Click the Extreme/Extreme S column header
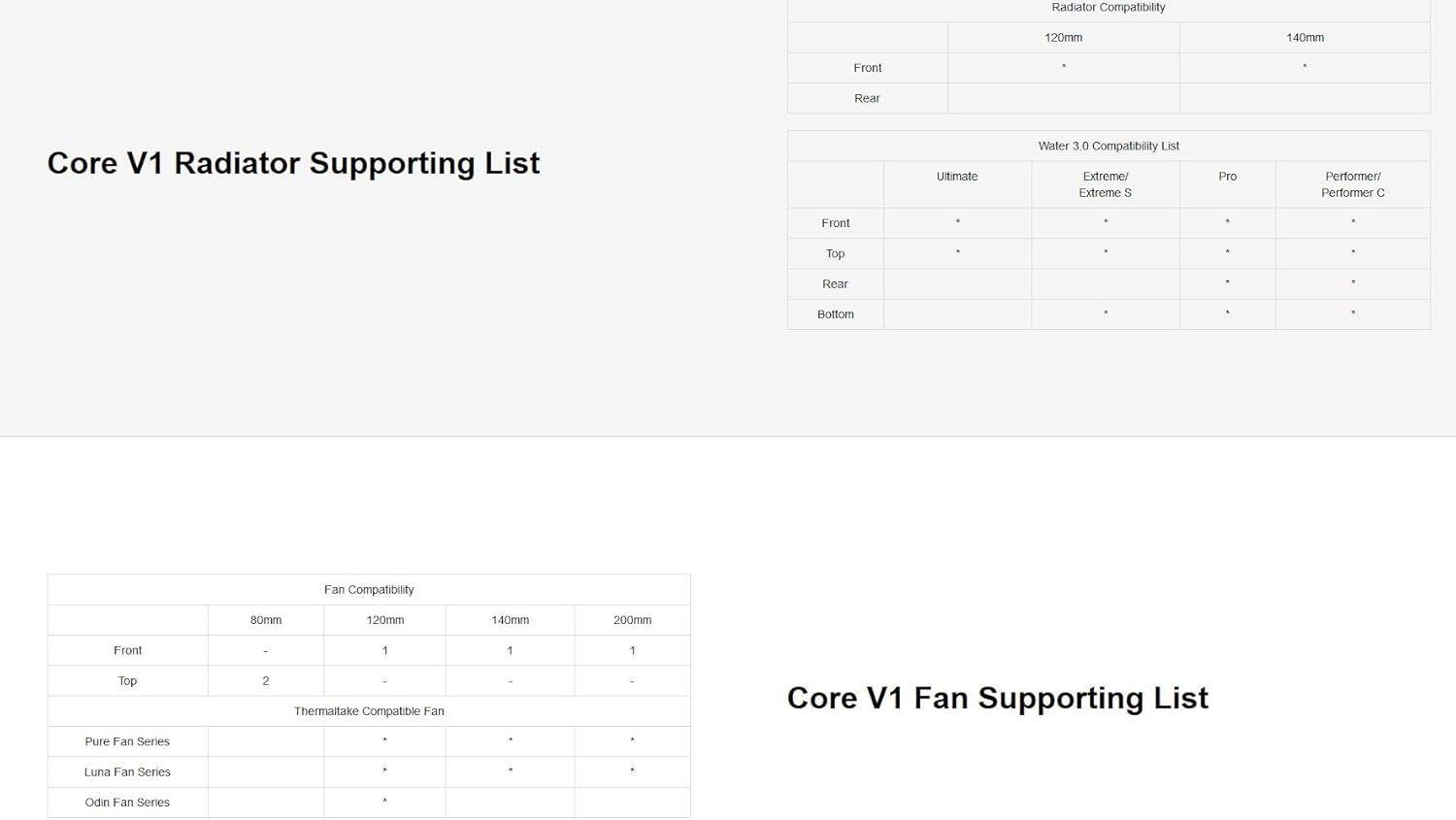This screenshot has height=820, width=1456. 1106,184
